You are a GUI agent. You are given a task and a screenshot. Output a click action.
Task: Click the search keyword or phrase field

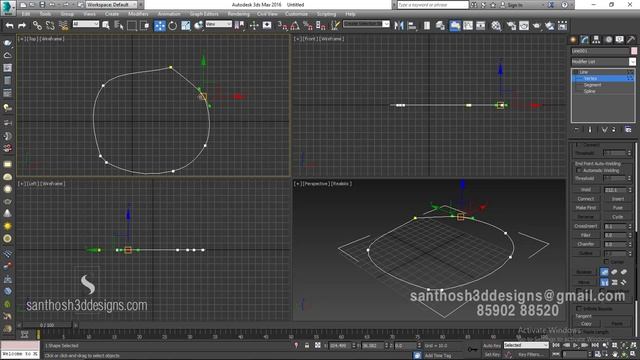point(433,5)
